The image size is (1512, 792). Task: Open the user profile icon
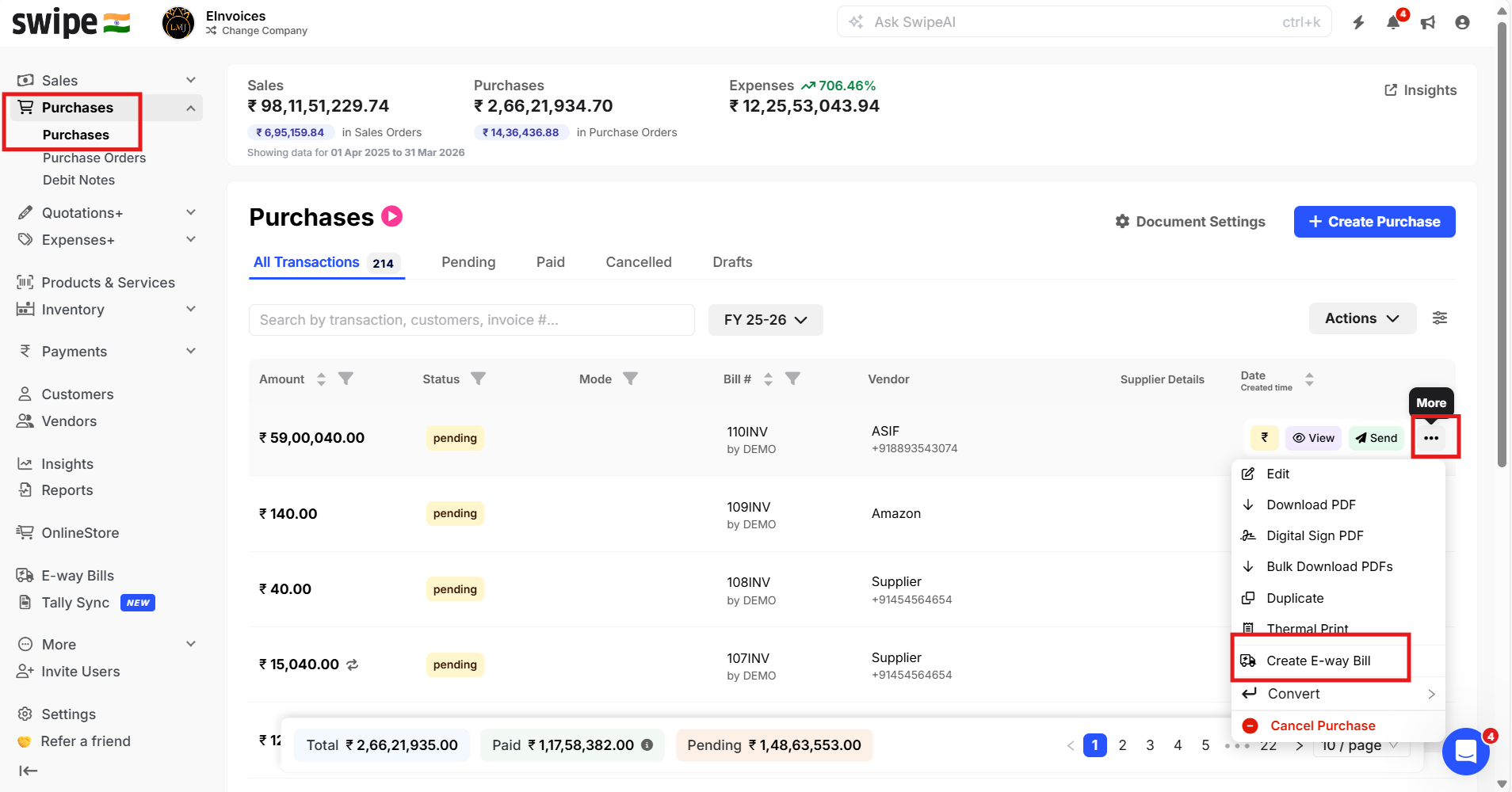coord(1462,22)
